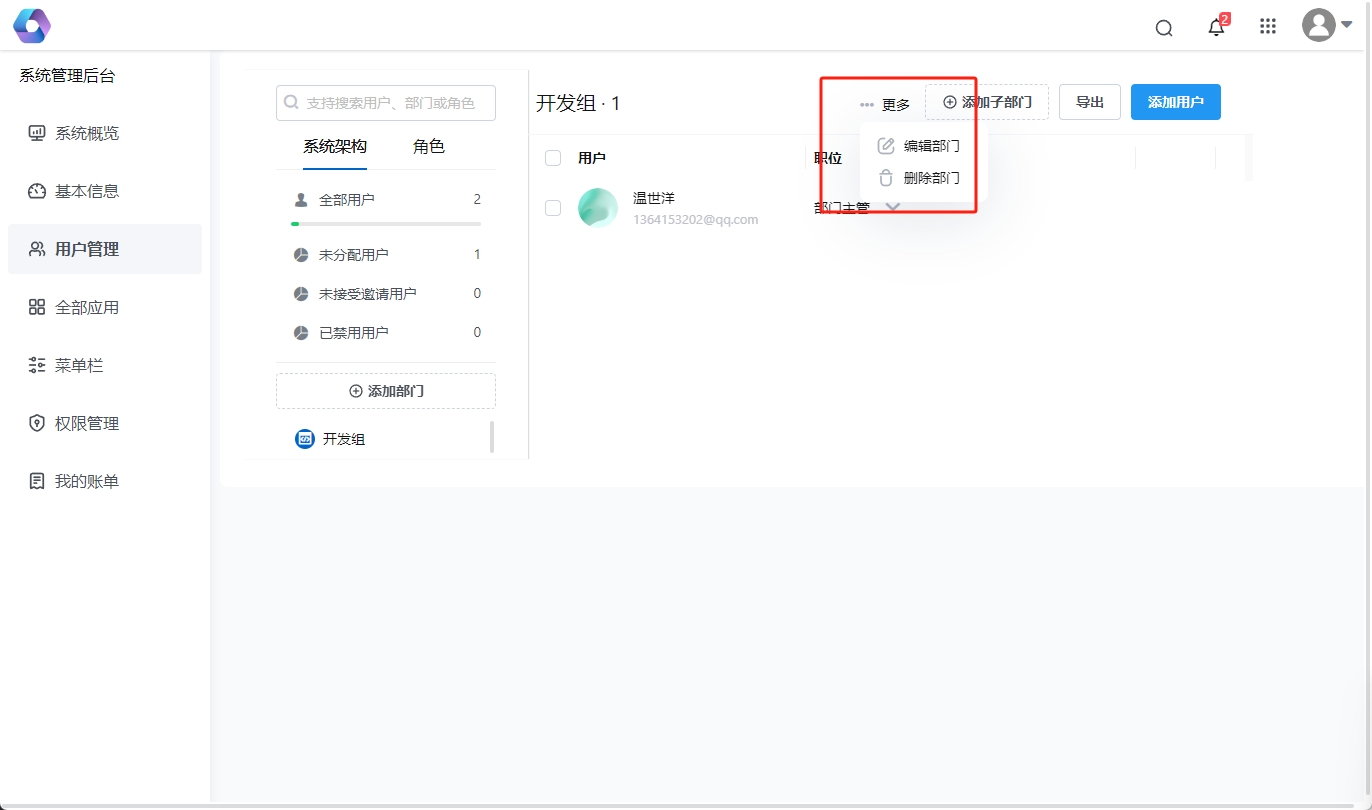Open the apps grid launcher icon
Image resolution: width=1372 pixels, height=810 pixels.
pos(1268,27)
